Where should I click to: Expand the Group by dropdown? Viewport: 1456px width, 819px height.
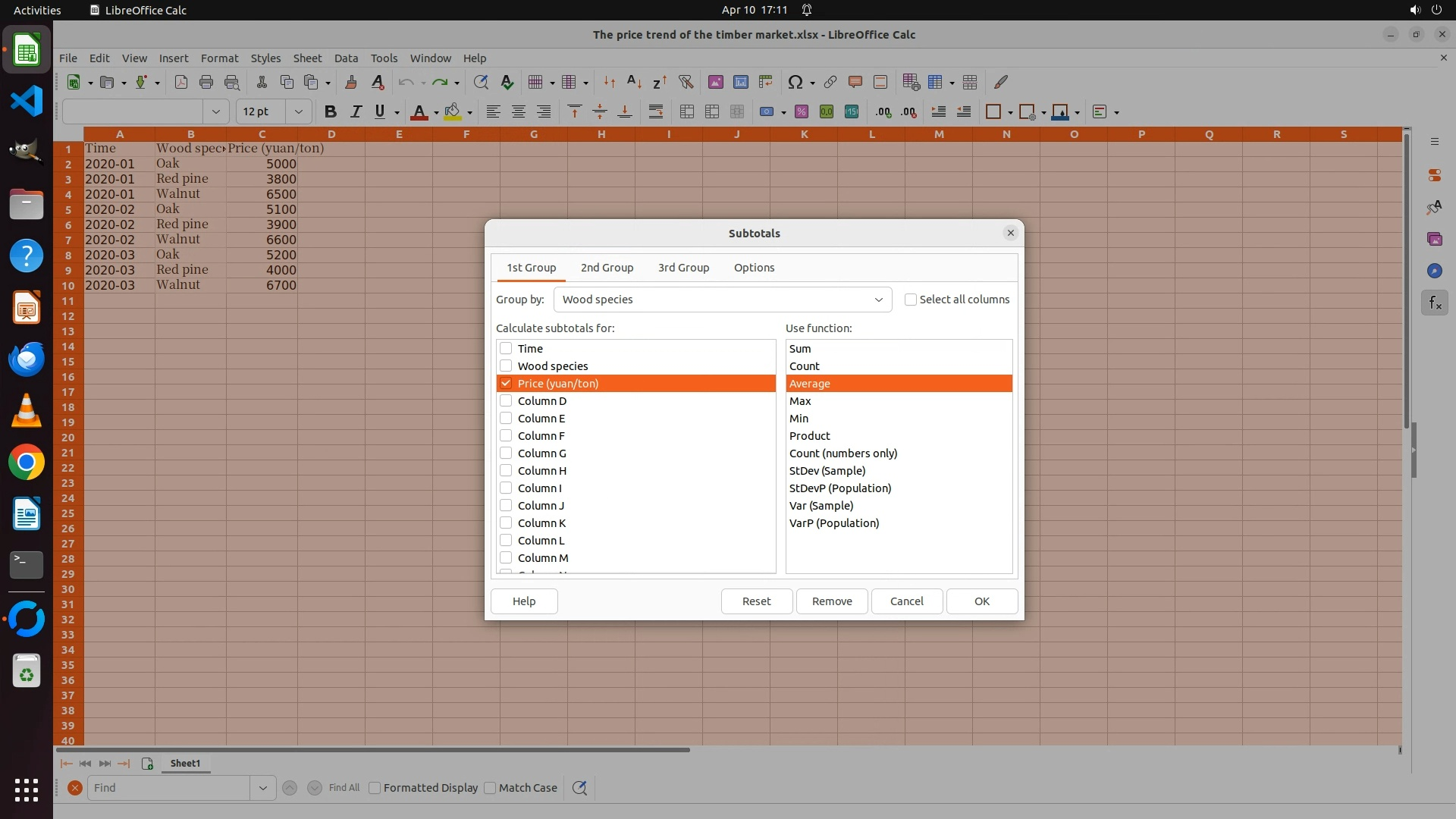coord(878,300)
